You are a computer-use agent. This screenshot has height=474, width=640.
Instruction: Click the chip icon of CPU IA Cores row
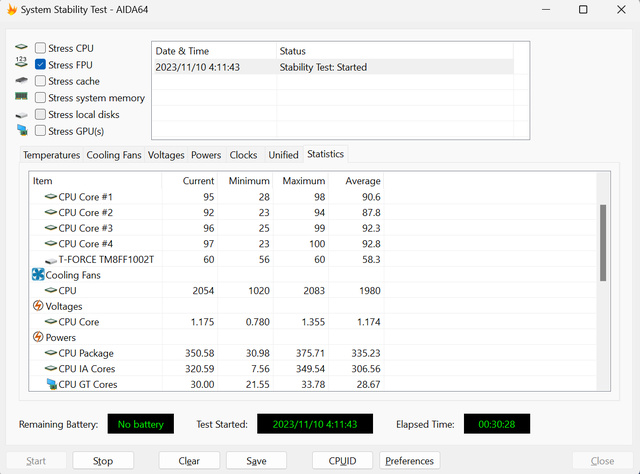pyautogui.click(x=51, y=368)
